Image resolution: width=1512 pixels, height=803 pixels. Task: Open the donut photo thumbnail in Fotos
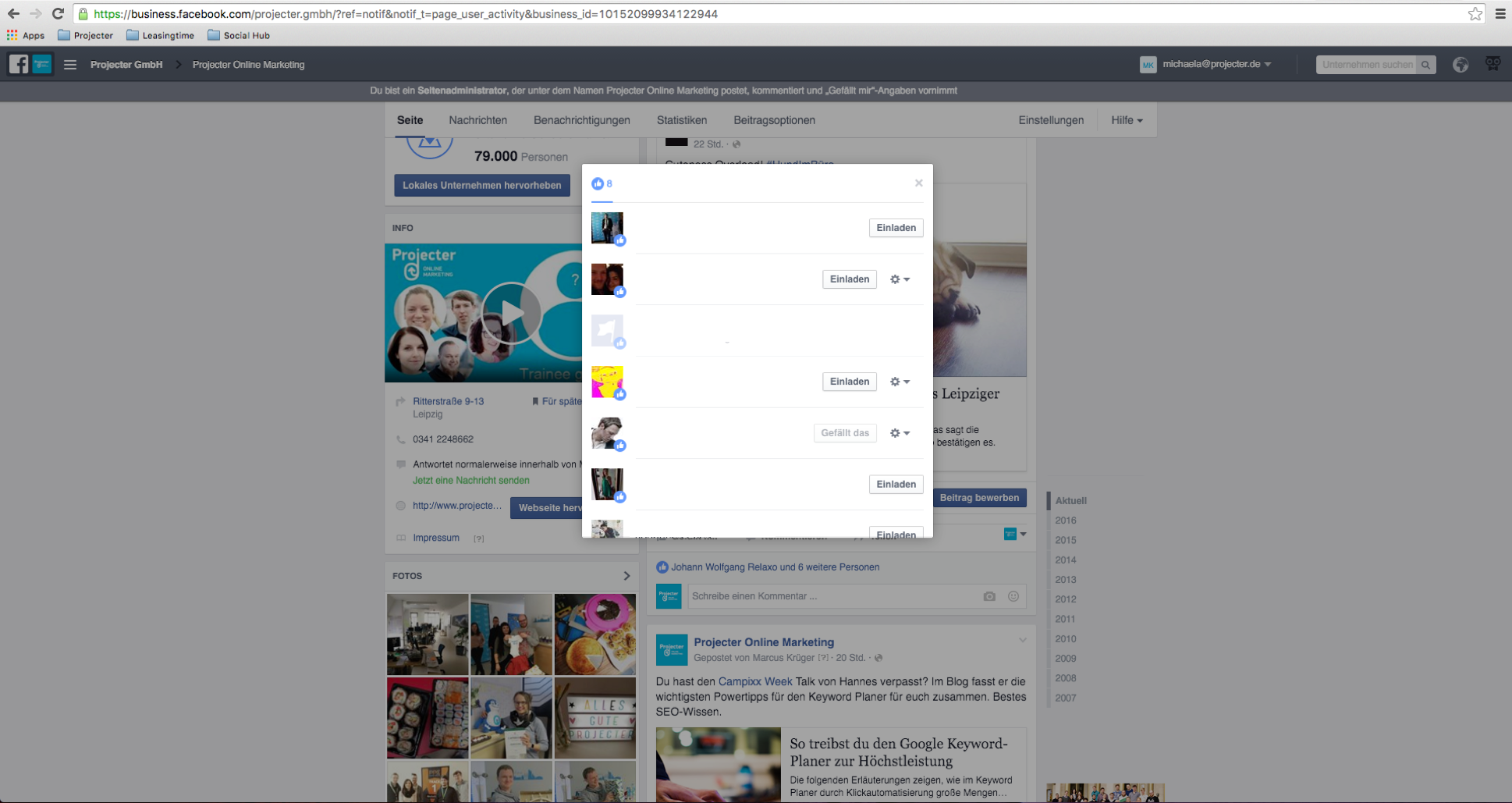point(595,634)
